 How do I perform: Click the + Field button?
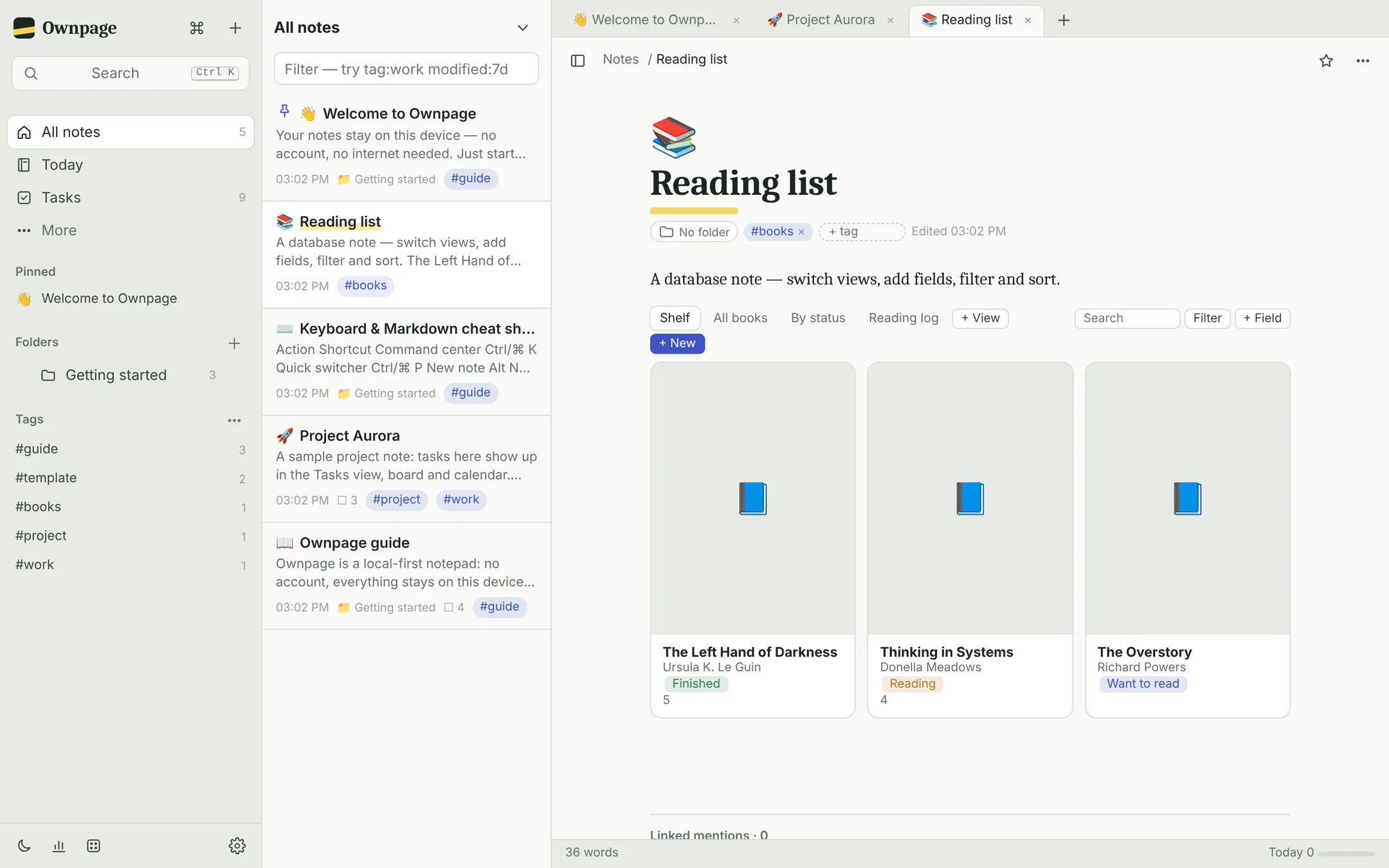[1262, 318]
